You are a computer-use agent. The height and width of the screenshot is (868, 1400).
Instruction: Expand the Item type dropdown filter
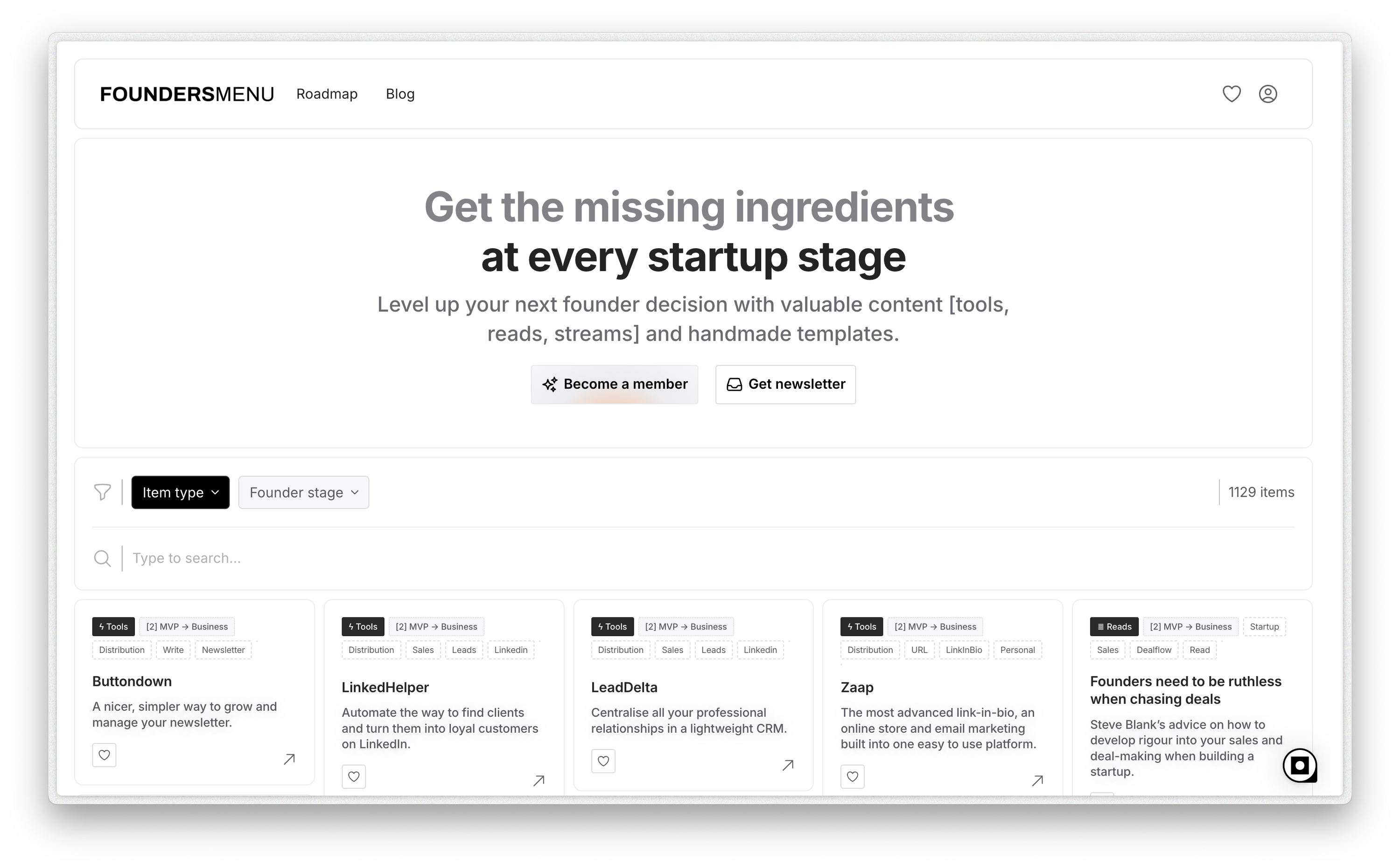pyautogui.click(x=180, y=492)
